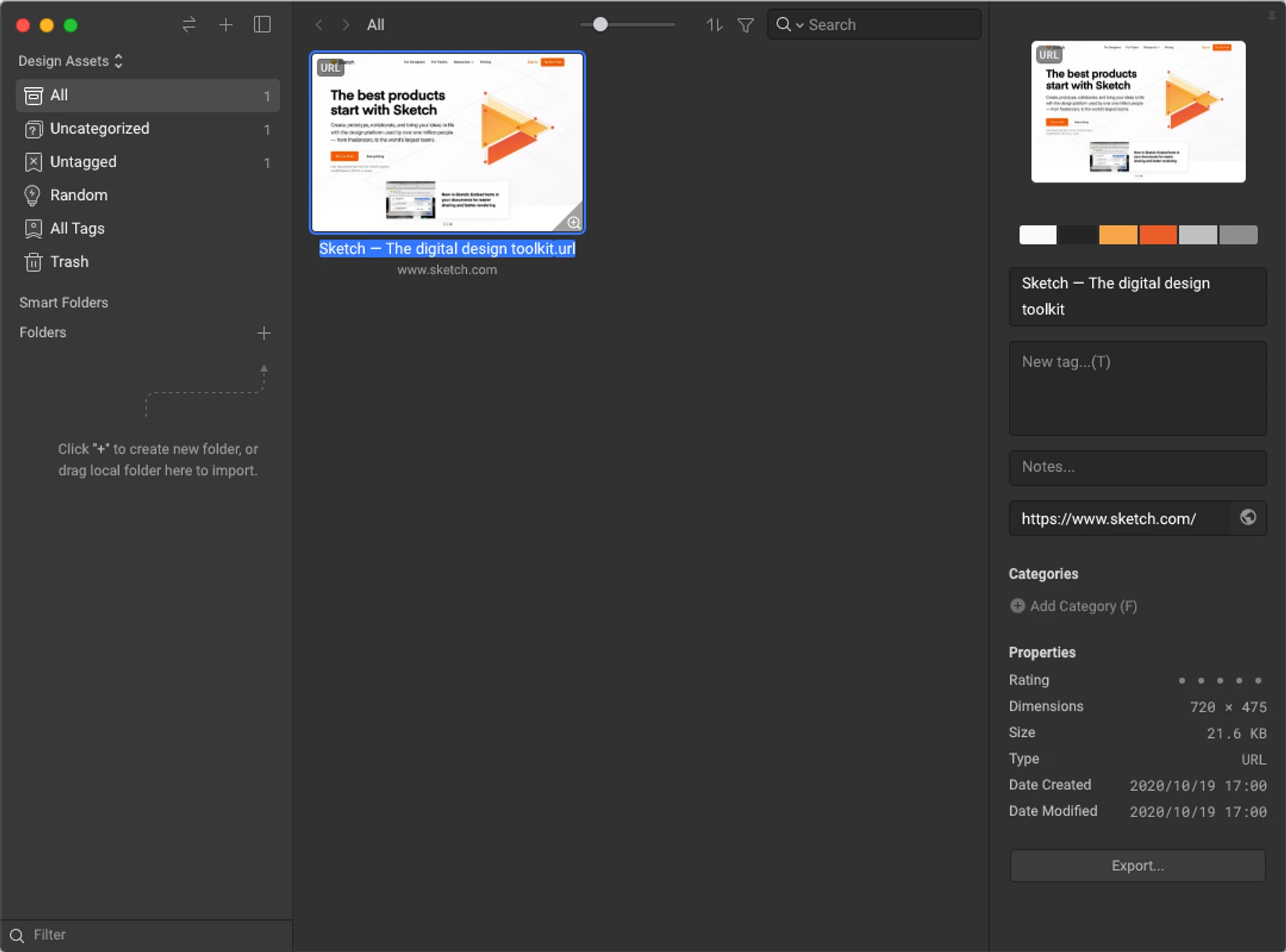Click Add Category (F)
This screenshot has height=952, width=1286.
point(1073,606)
